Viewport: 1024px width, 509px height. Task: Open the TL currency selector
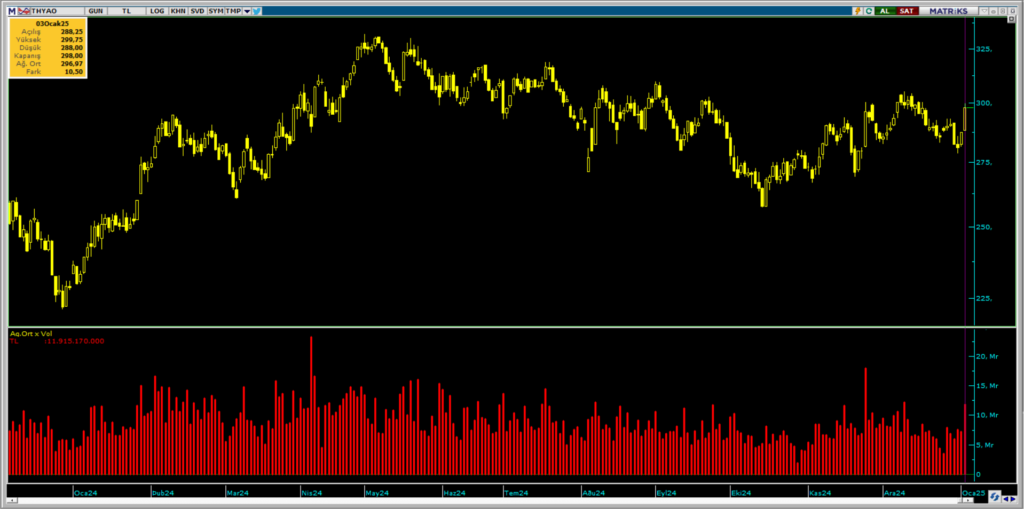coord(127,10)
